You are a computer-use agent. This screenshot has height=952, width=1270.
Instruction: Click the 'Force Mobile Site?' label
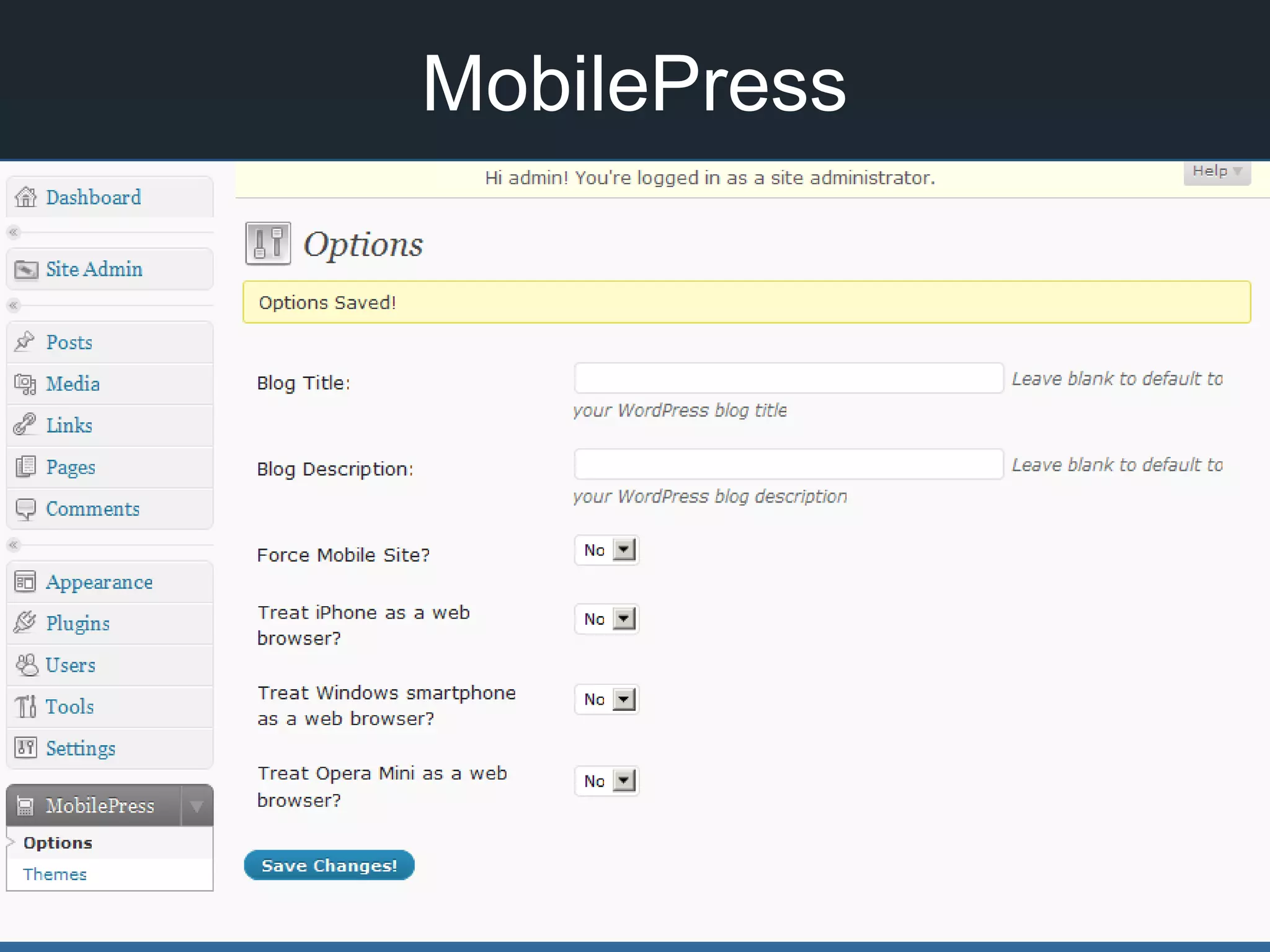[344, 555]
